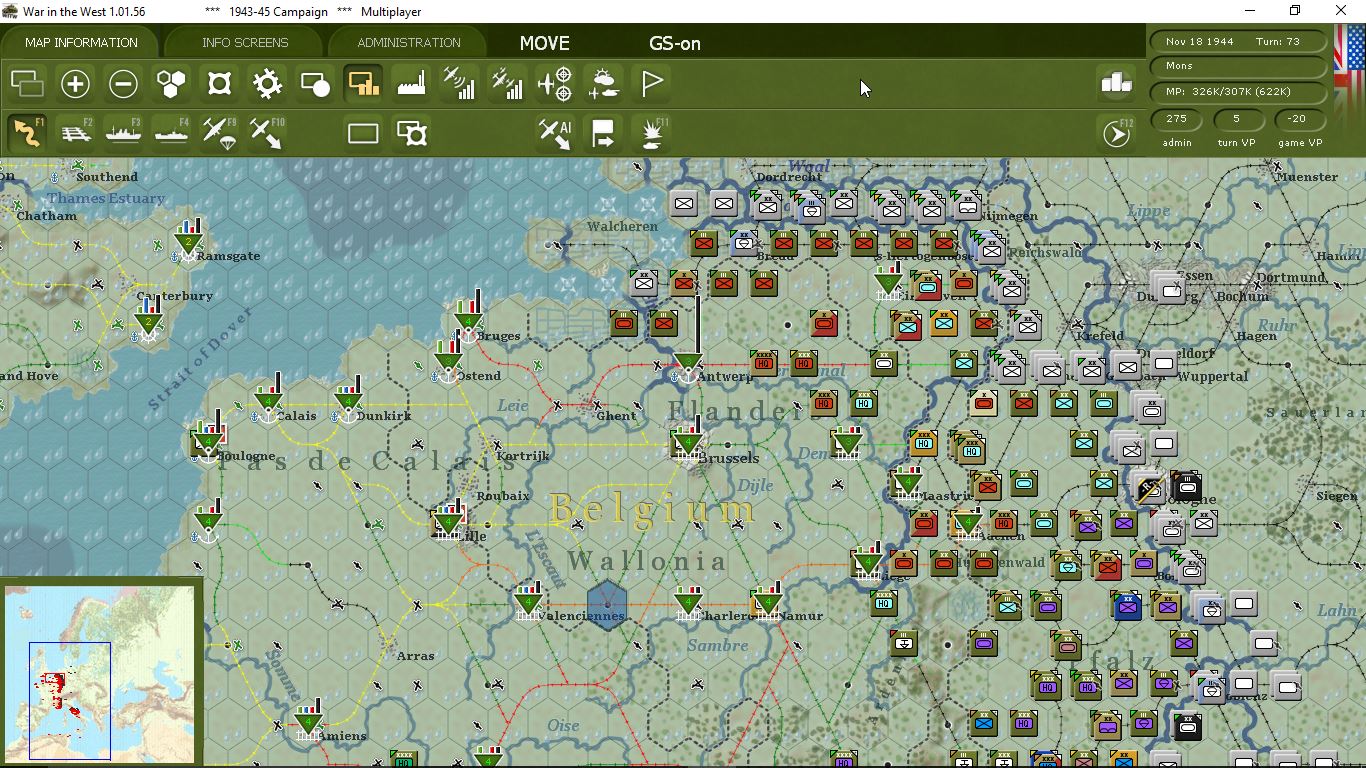Select the F3 naval transport mode

click(x=123, y=132)
